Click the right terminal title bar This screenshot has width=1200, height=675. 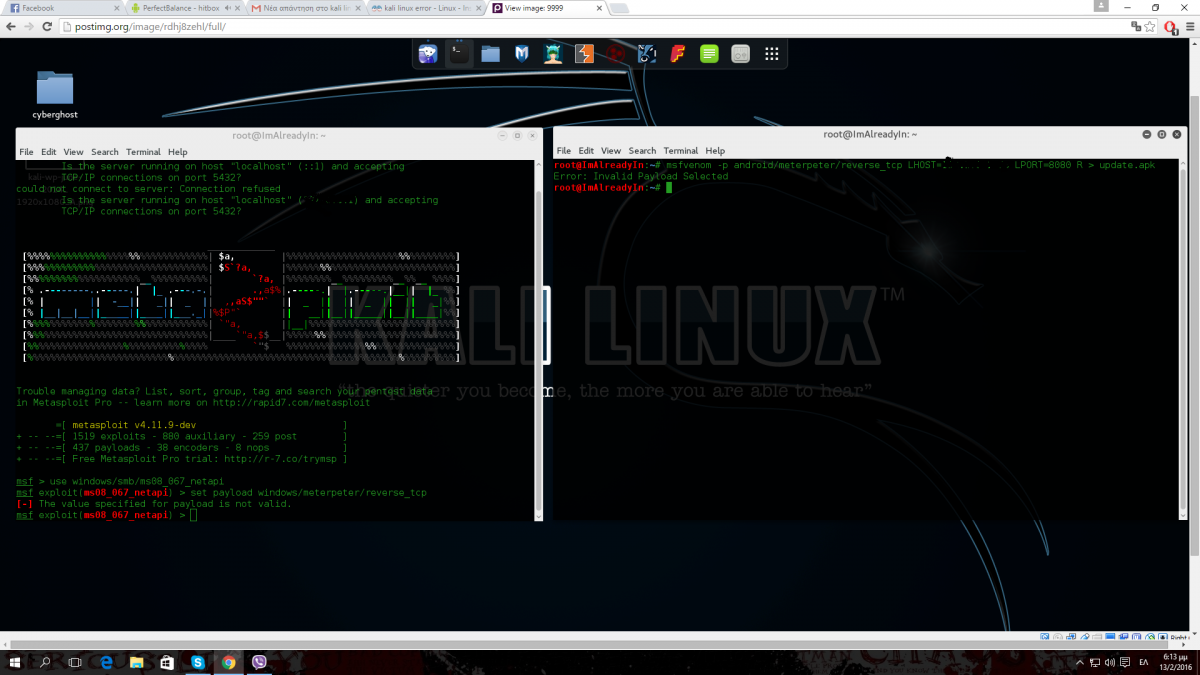click(x=870, y=134)
